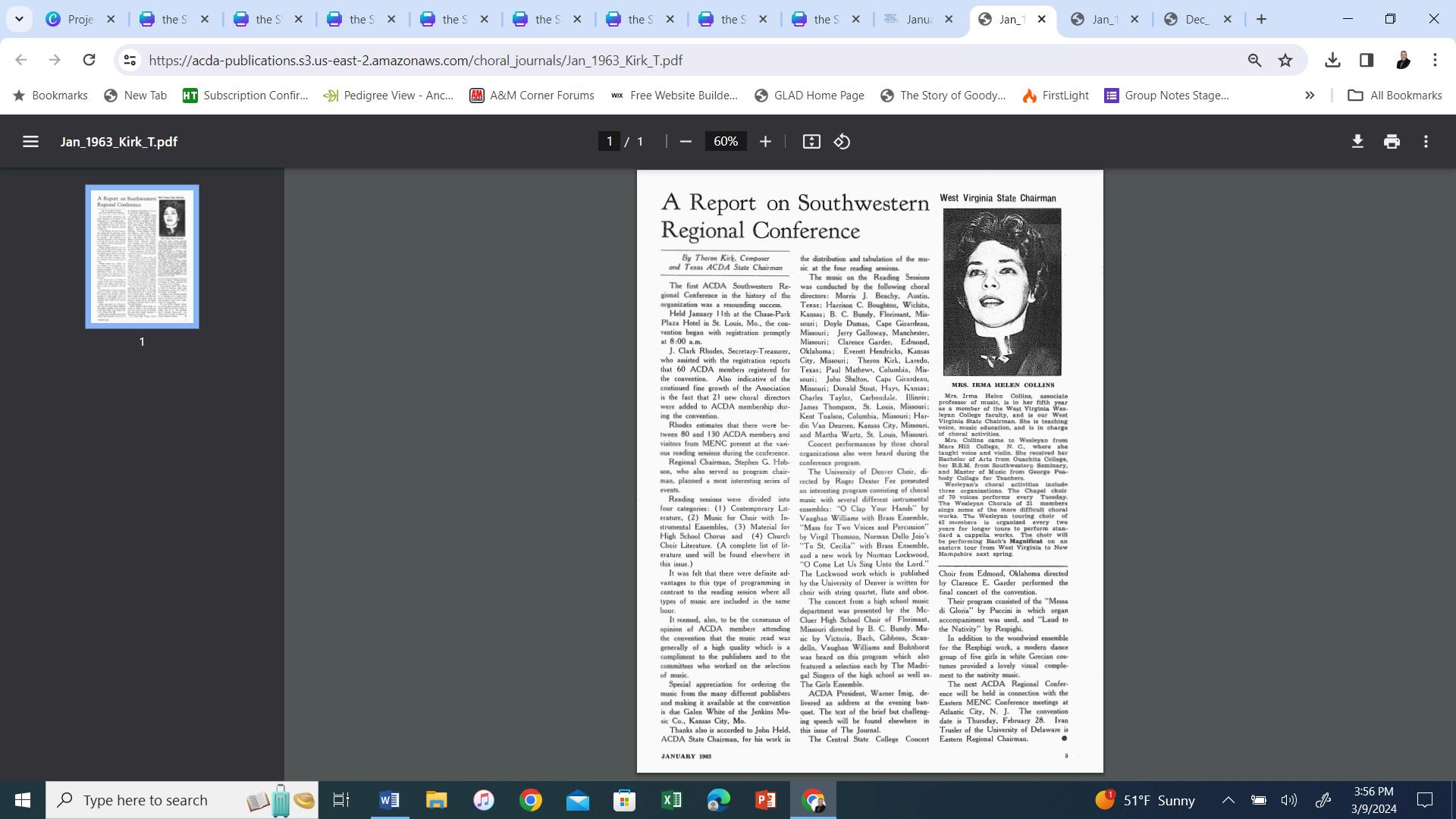Click the Fit to page icon

[811, 142]
